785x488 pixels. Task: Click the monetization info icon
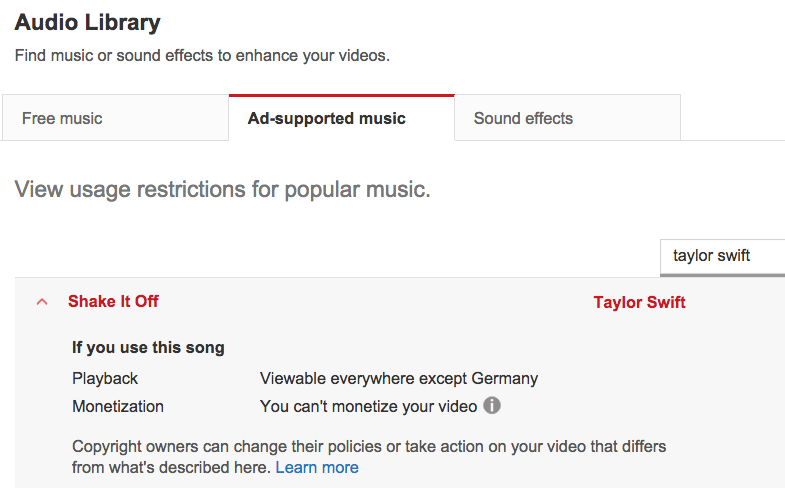click(x=492, y=406)
